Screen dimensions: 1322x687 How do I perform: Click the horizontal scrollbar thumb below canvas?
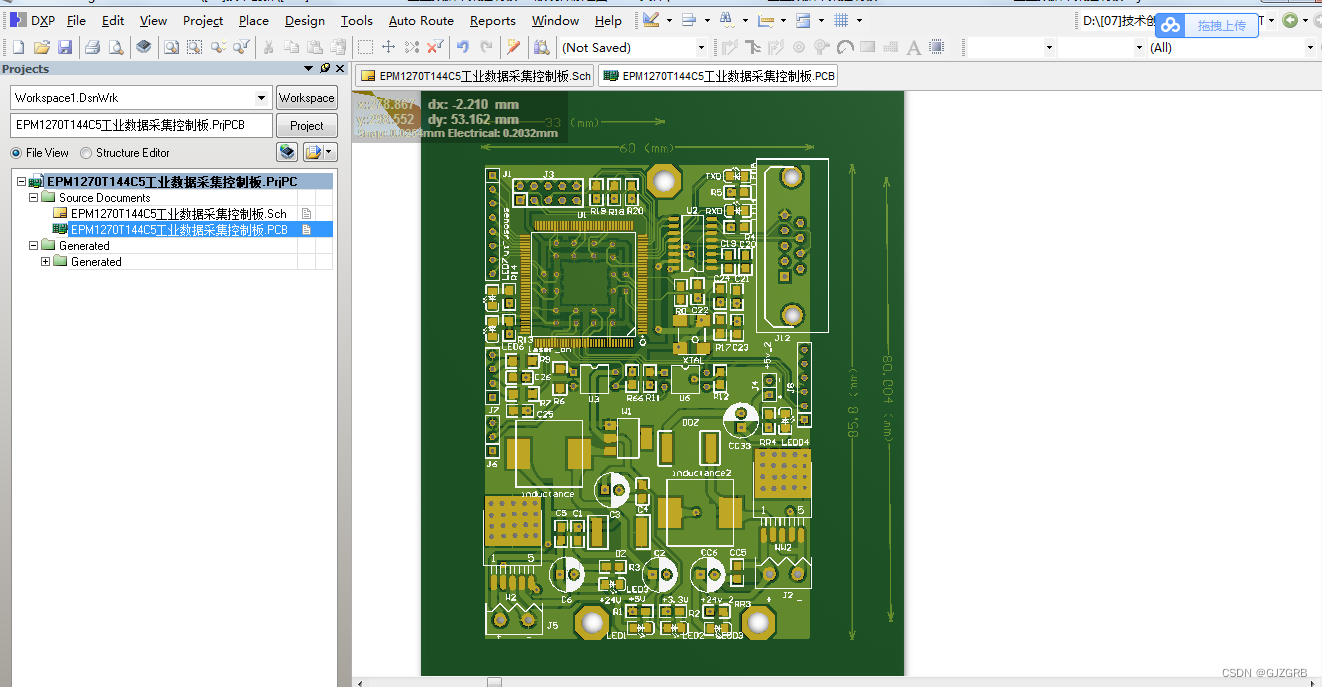[x=494, y=682]
